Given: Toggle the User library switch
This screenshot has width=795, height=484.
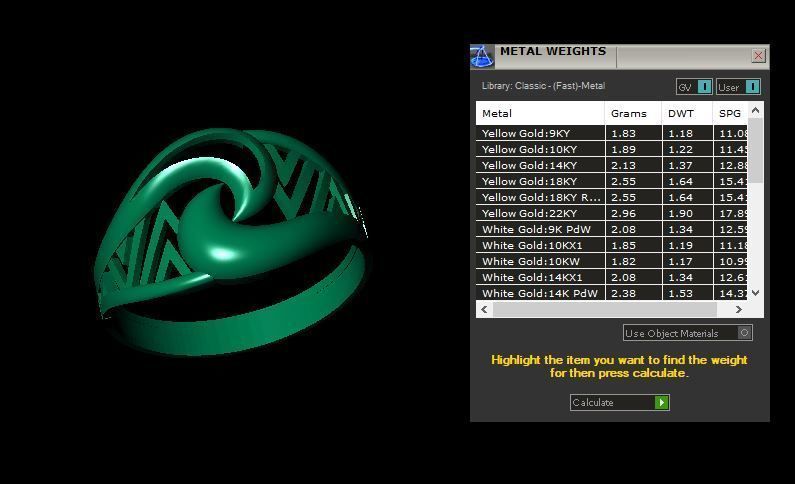Looking at the screenshot, I should point(738,87).
